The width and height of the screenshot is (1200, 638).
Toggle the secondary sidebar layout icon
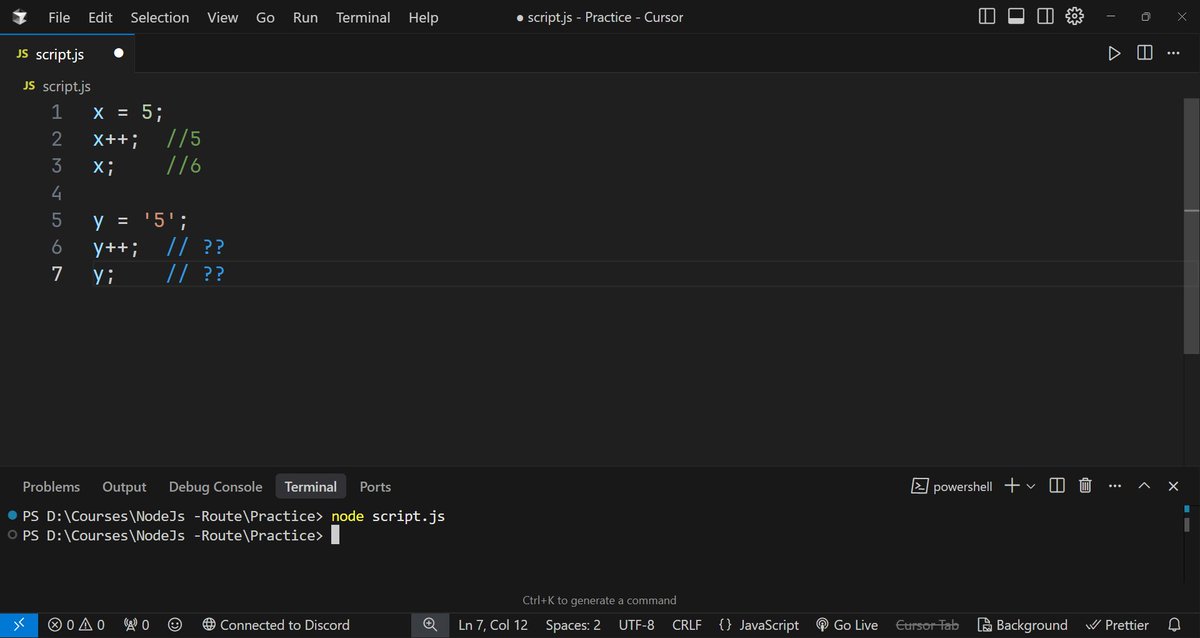pyautogui.click(x=1045, y=17)
